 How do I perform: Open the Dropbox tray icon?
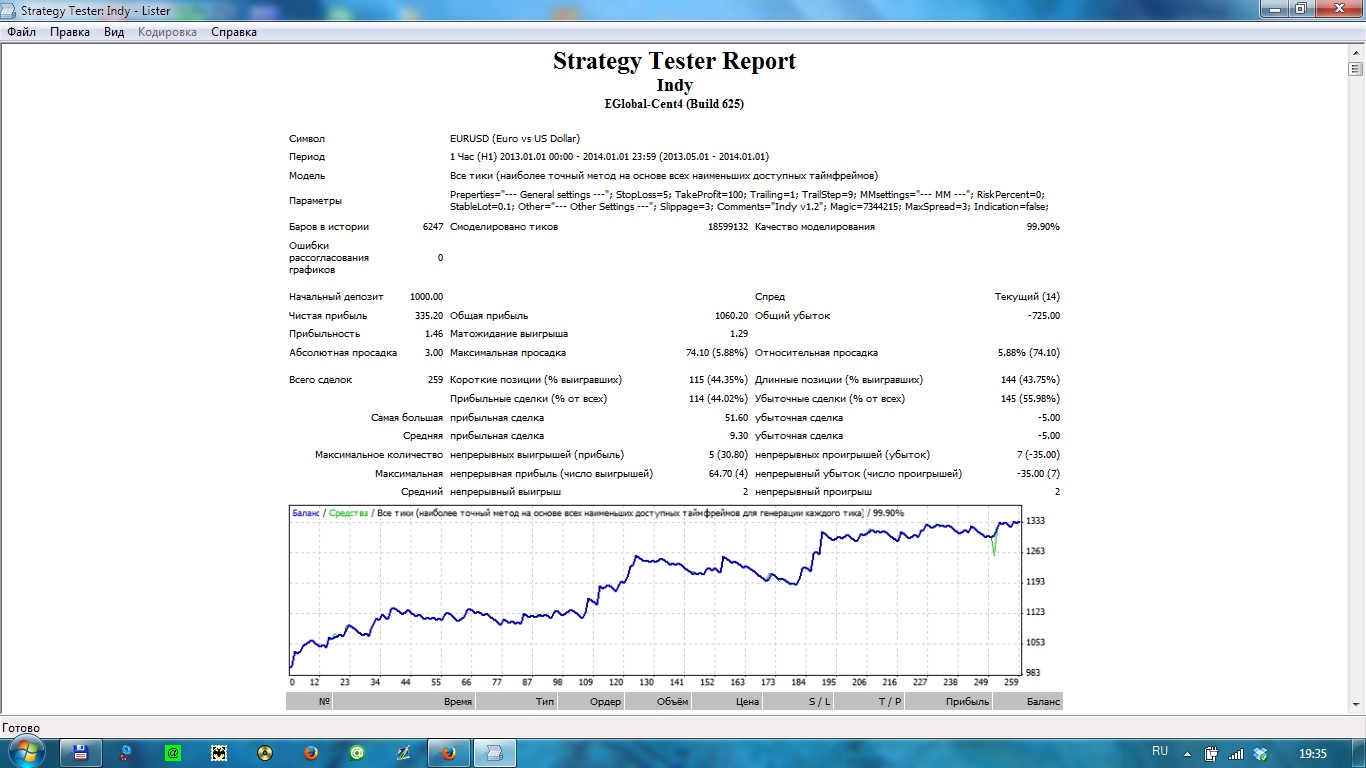(x=1260, y=753)
